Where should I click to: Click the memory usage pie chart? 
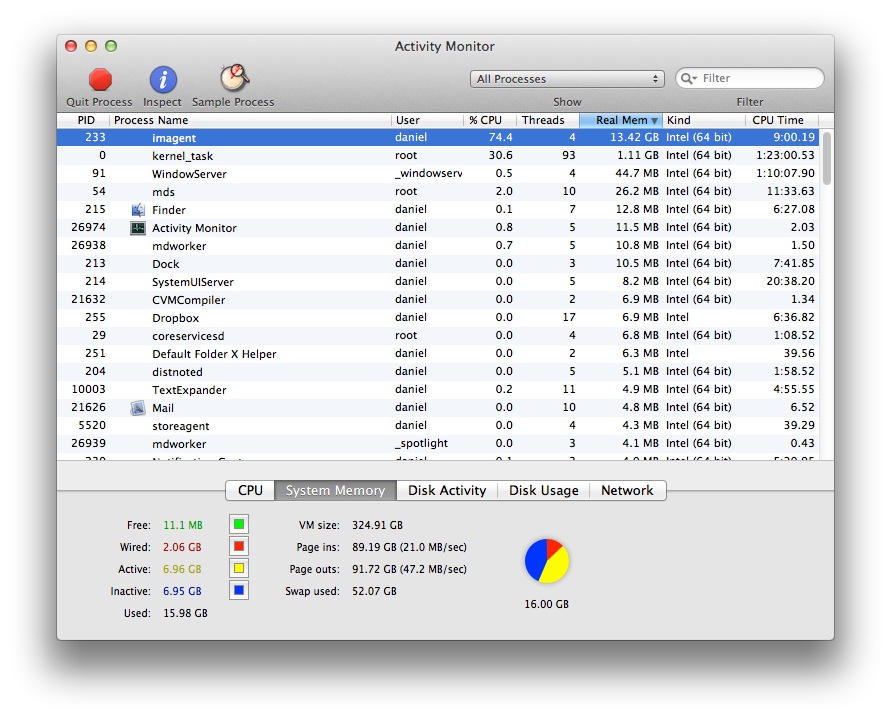click(547, 561)
